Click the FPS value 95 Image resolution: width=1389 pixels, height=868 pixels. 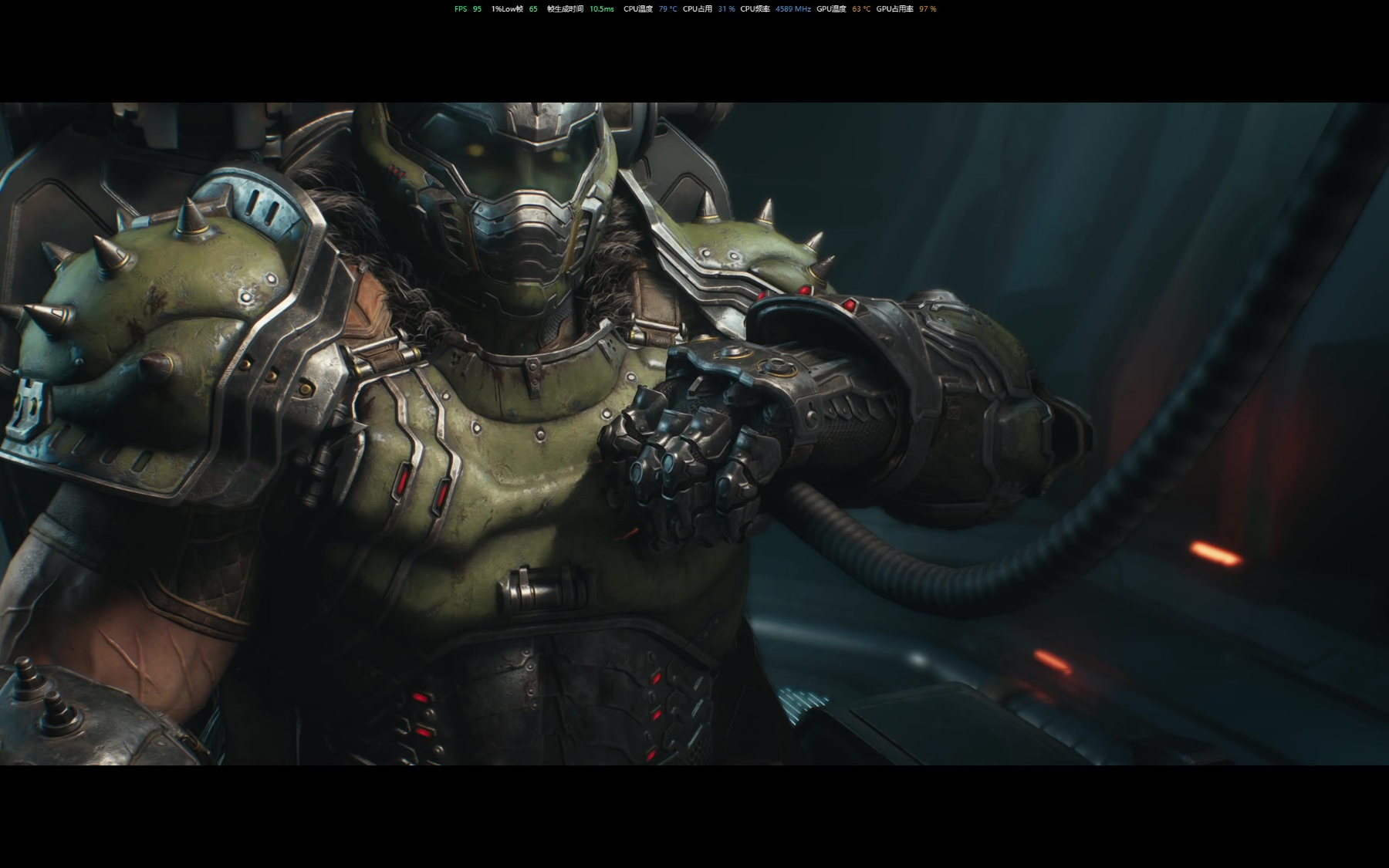(x=477, y=9)
